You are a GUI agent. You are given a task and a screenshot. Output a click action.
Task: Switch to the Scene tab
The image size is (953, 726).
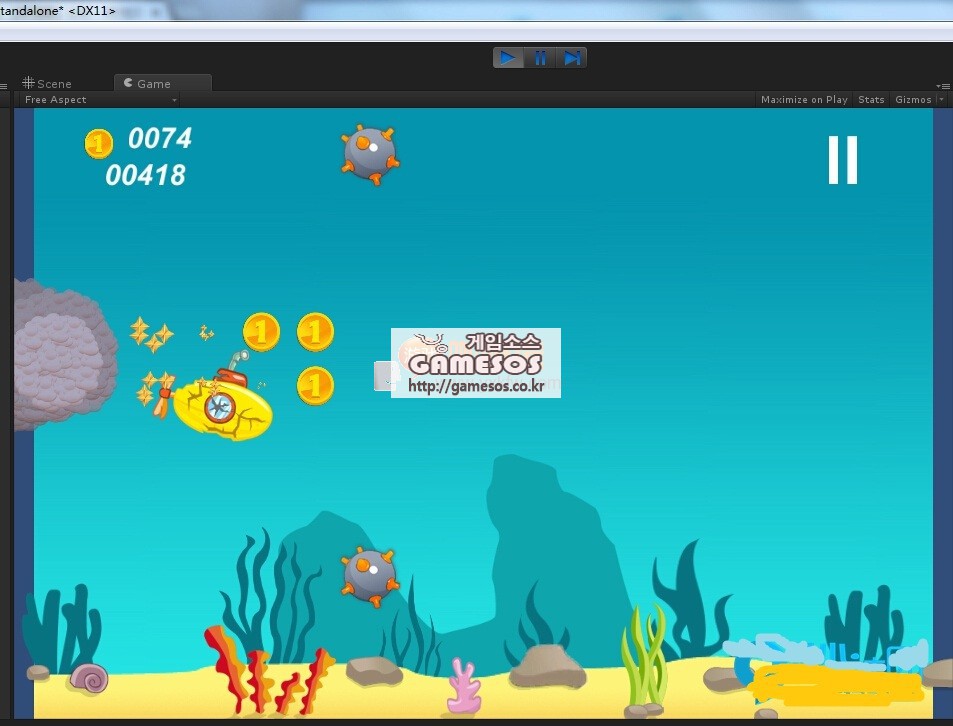pos(47,84)
